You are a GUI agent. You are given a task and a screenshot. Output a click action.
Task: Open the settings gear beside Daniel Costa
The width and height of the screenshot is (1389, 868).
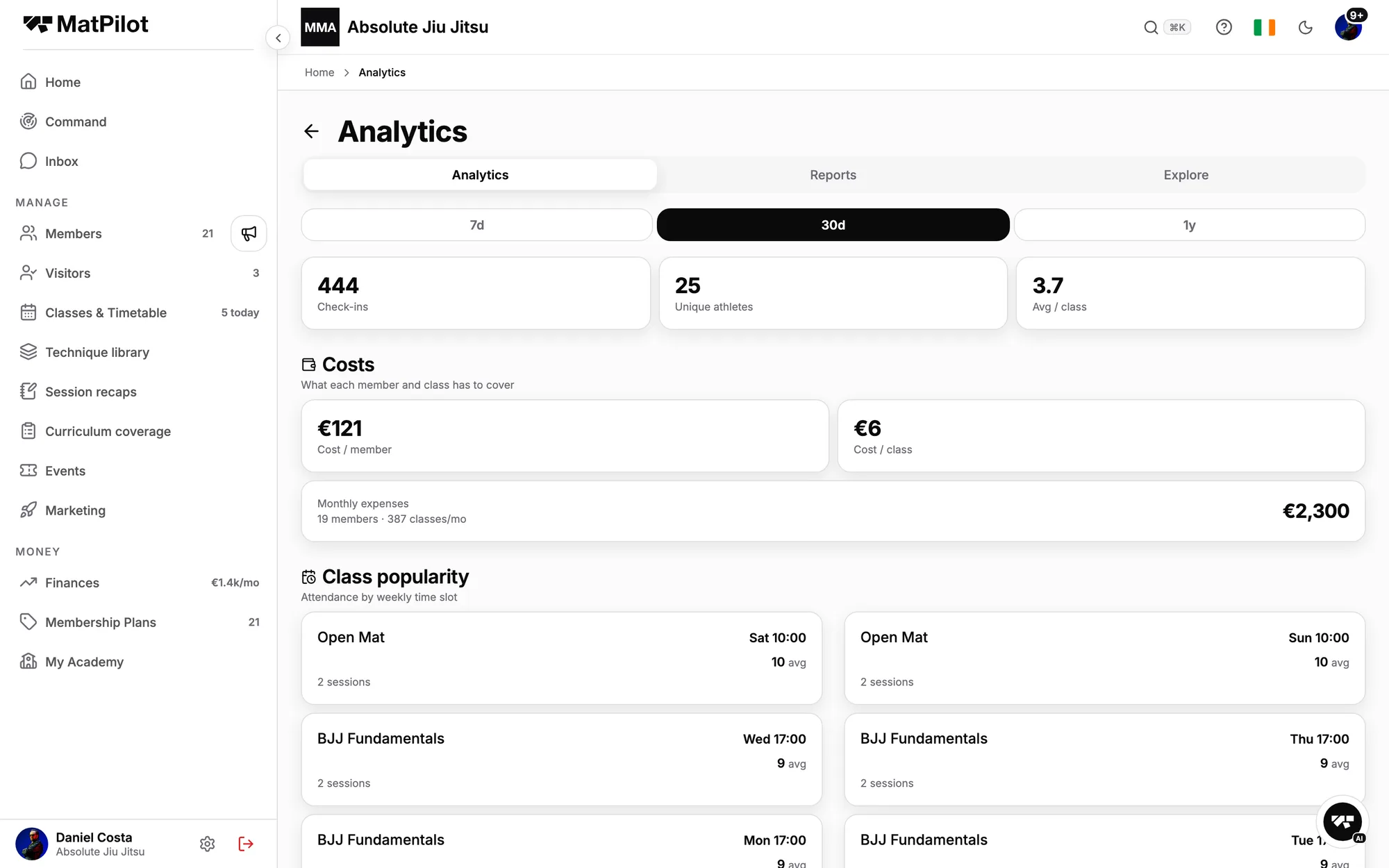207,844
